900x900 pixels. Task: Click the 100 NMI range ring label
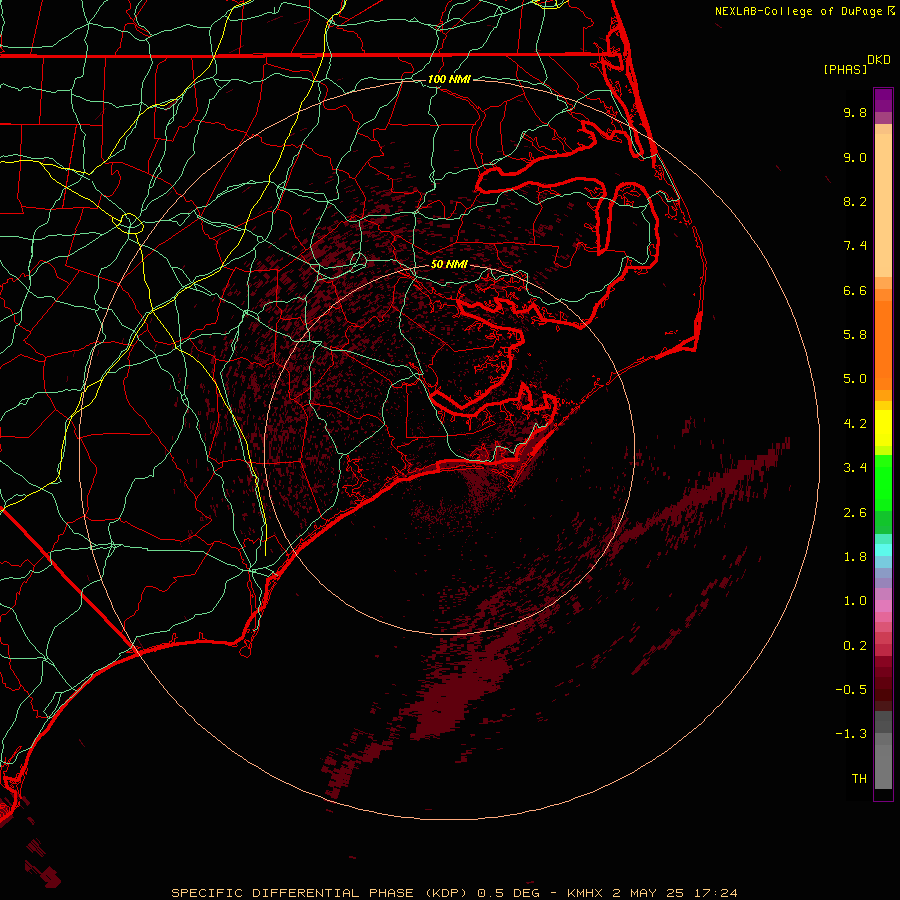(449, 79)
